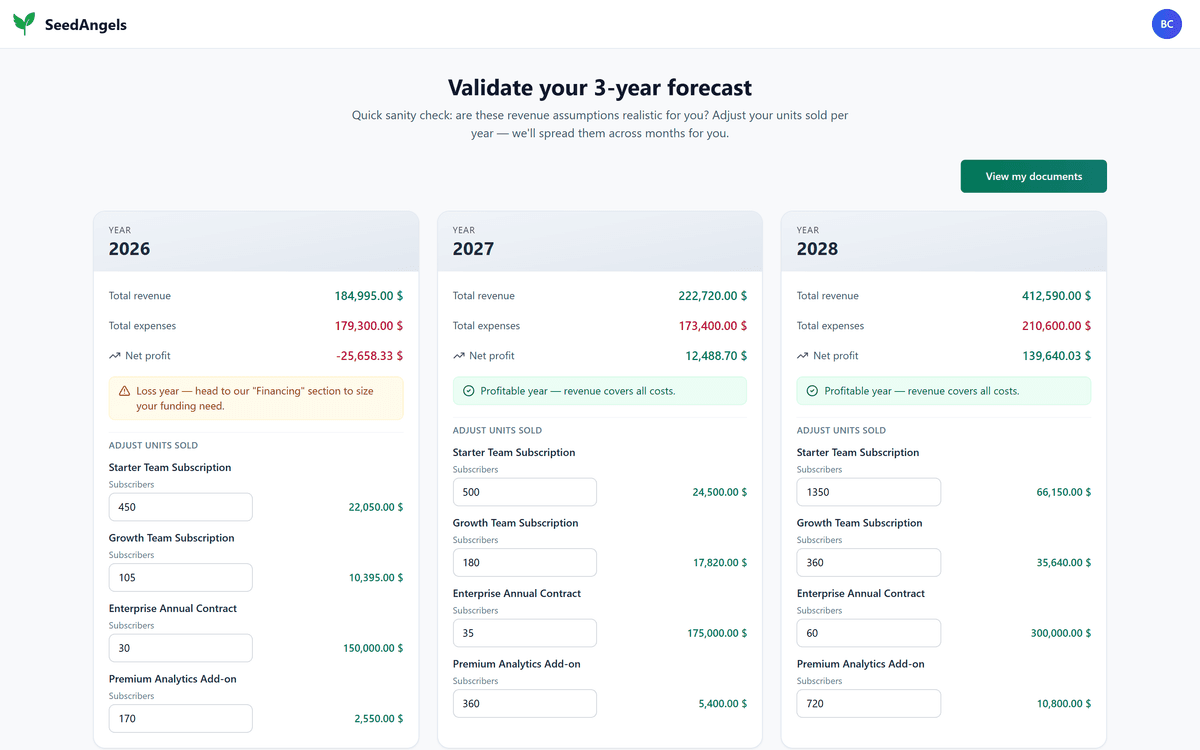
Task: Edit 2027 Enterprise Annual Contract field 35
Action: pyautogui.click(x=525, y=633)
